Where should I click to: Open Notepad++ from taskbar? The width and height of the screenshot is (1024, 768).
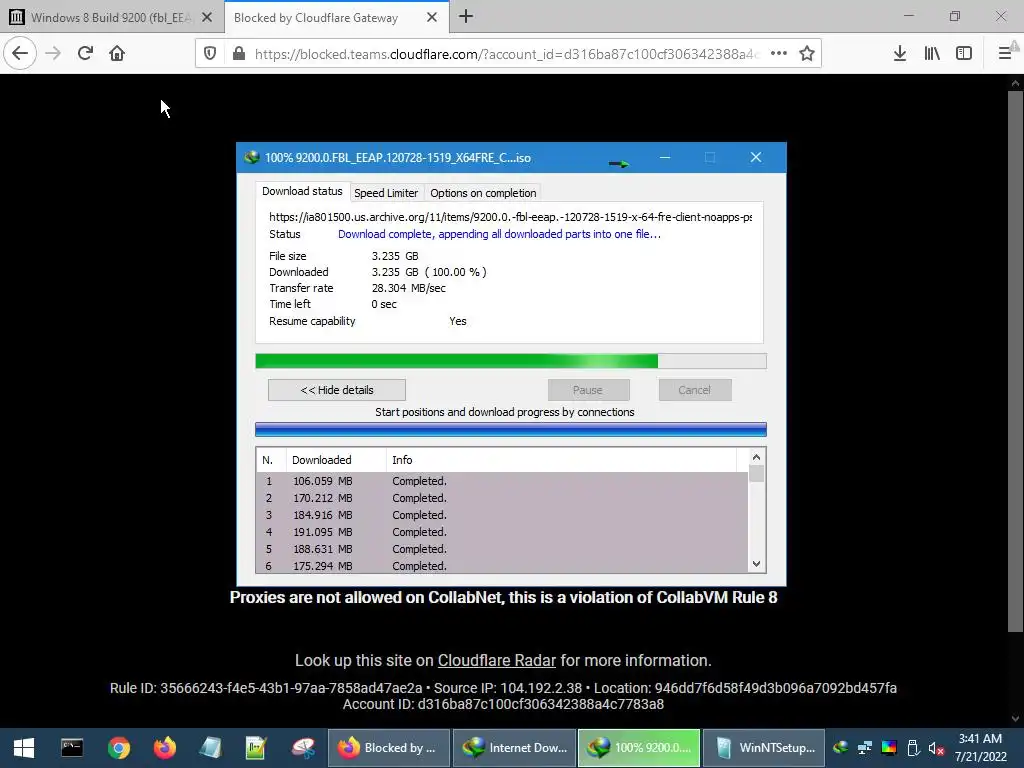pos(256,748)
